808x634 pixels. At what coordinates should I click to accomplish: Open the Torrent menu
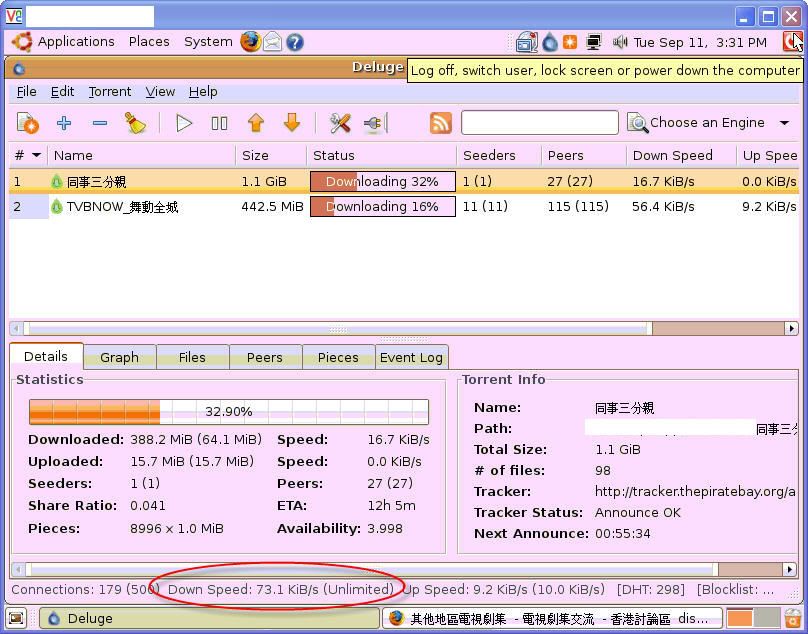[110, 91]
